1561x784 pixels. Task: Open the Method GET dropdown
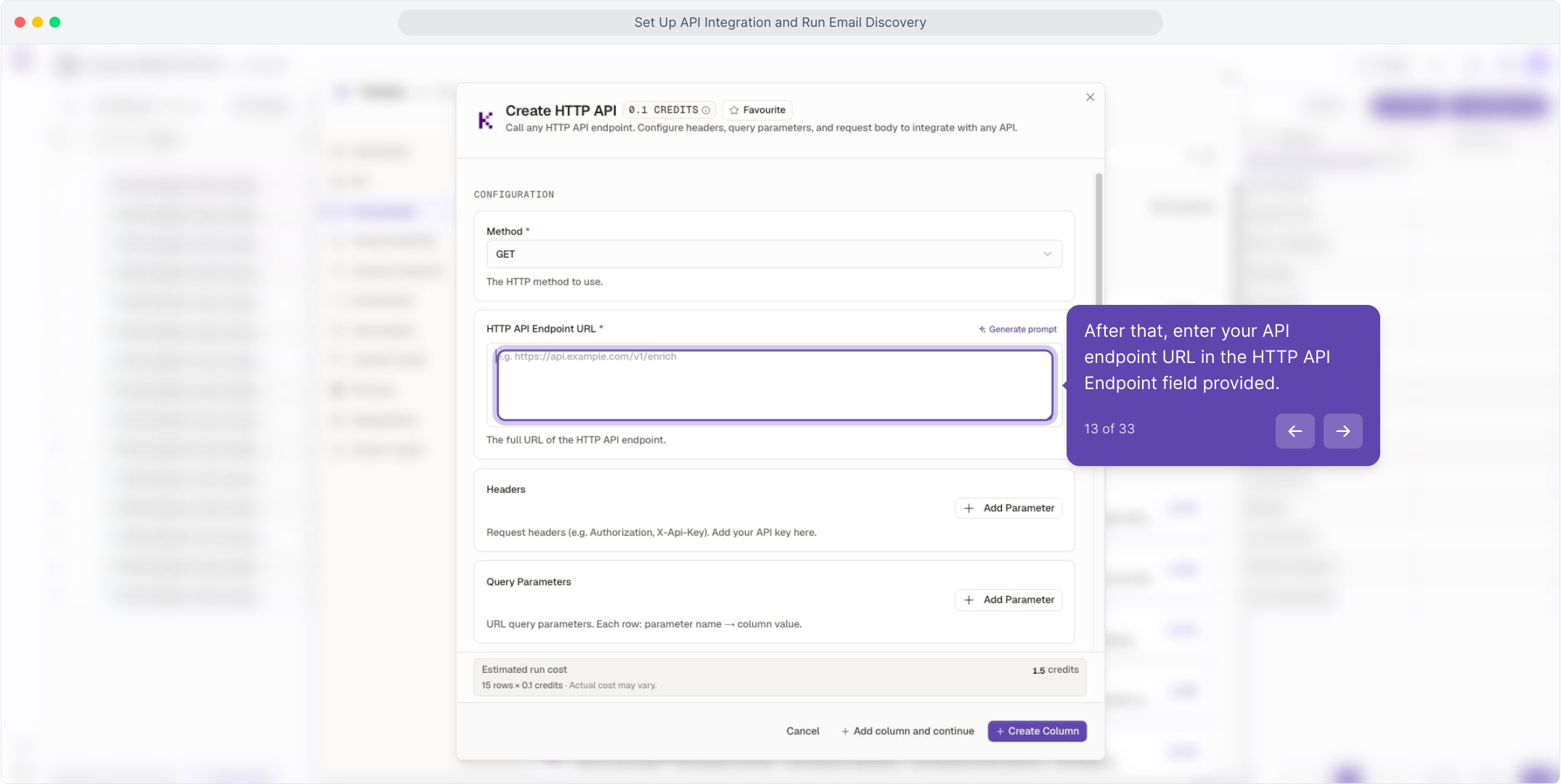click(774, 254)
